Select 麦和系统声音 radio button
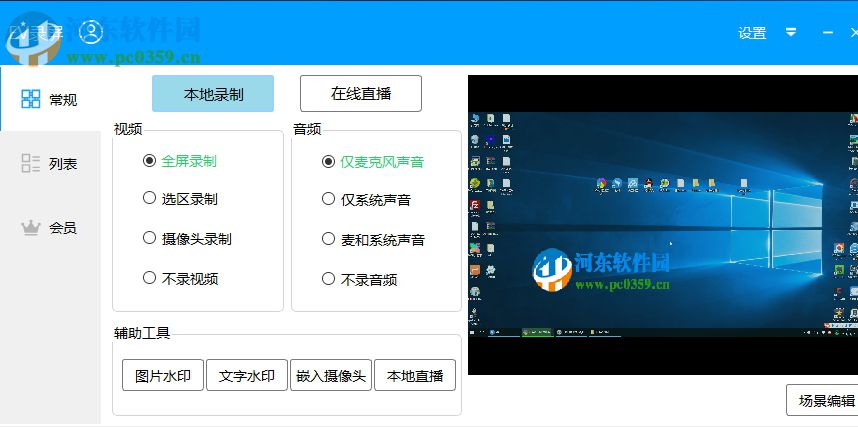This screenshot has height=427, width=858. (373, 239)
